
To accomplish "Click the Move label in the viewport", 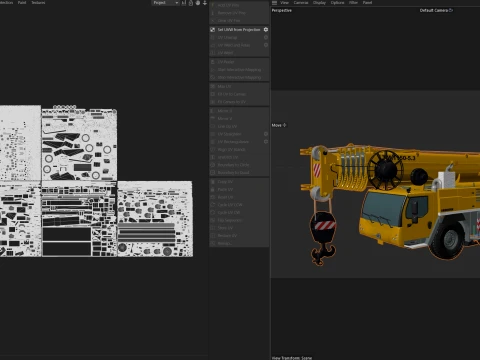I will 277,125.
